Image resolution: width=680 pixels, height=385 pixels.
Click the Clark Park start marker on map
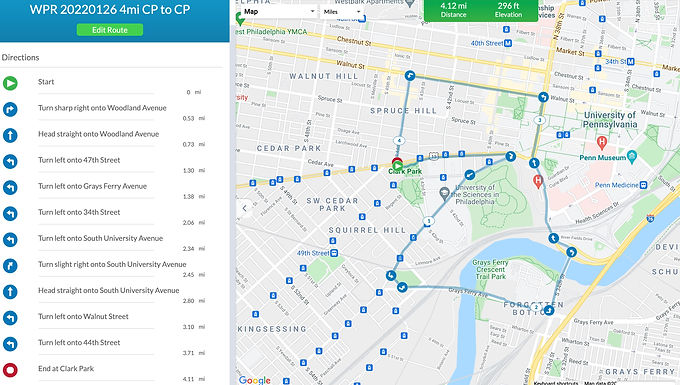(x=397, y=165)
